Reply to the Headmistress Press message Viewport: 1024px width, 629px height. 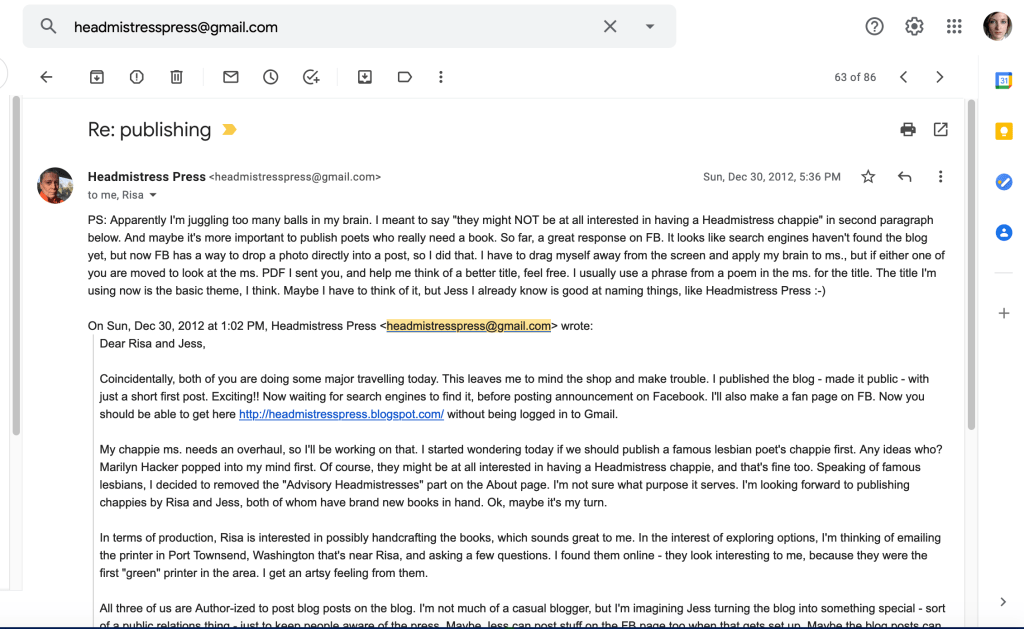pyautogui.click(x=905, y=177)
